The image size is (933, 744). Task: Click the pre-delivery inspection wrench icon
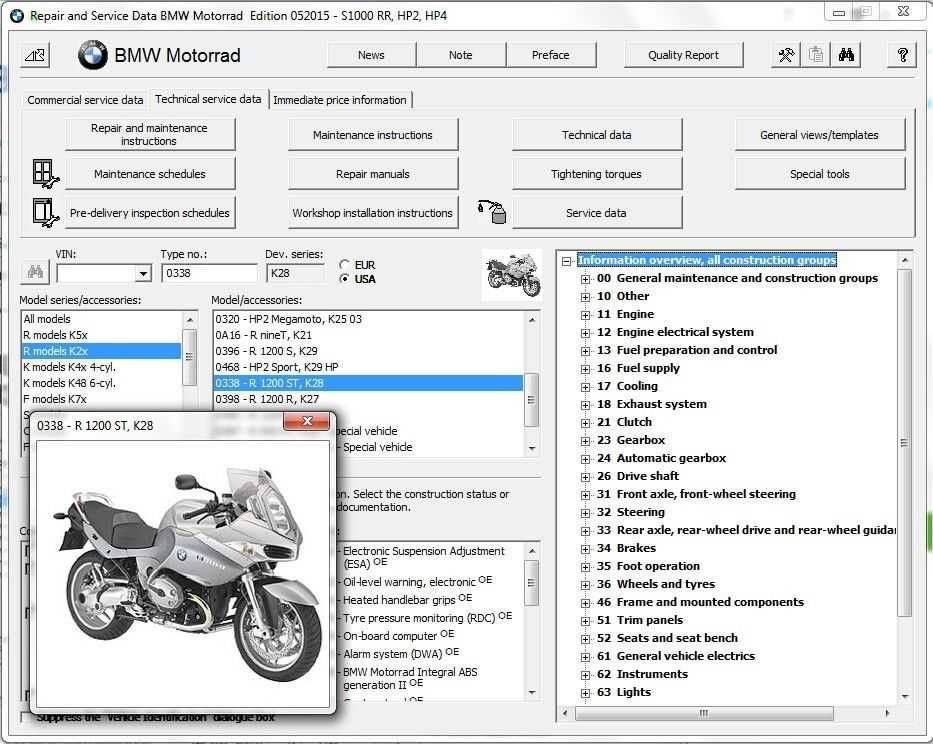(45, 213)
